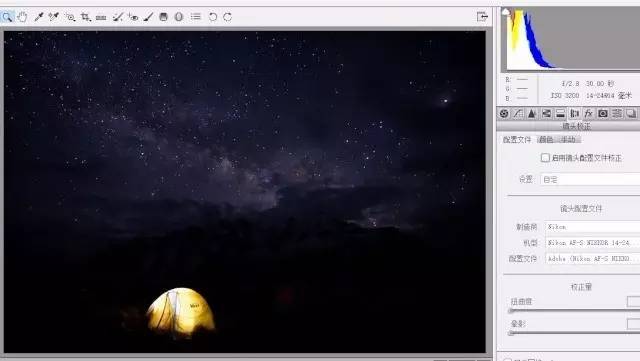
Task: Select the White Balance eyedropper tool
Action: pos(39,17)
